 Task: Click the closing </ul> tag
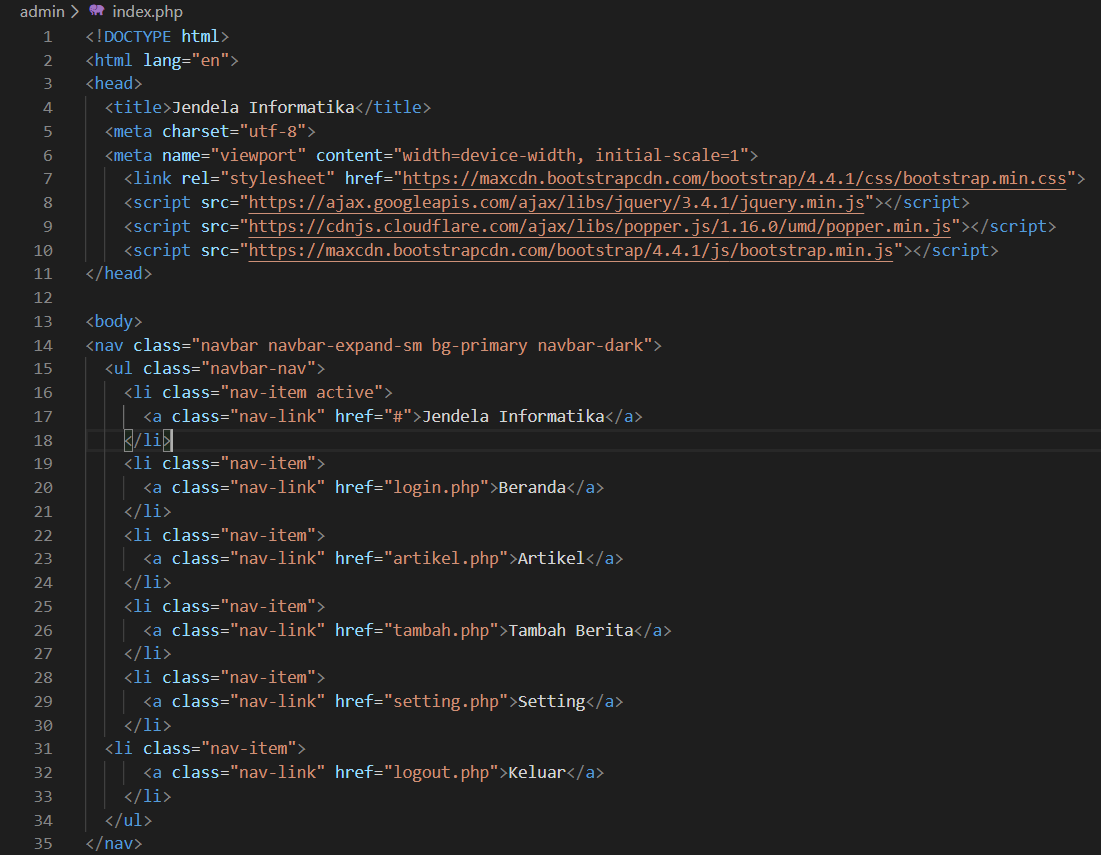[128, 820]
